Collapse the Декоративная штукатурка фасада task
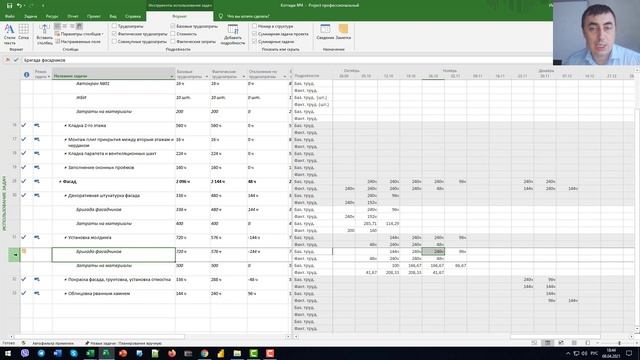Image resolution: width=640 pixels, height=360 pixels. tap(65, 196)
